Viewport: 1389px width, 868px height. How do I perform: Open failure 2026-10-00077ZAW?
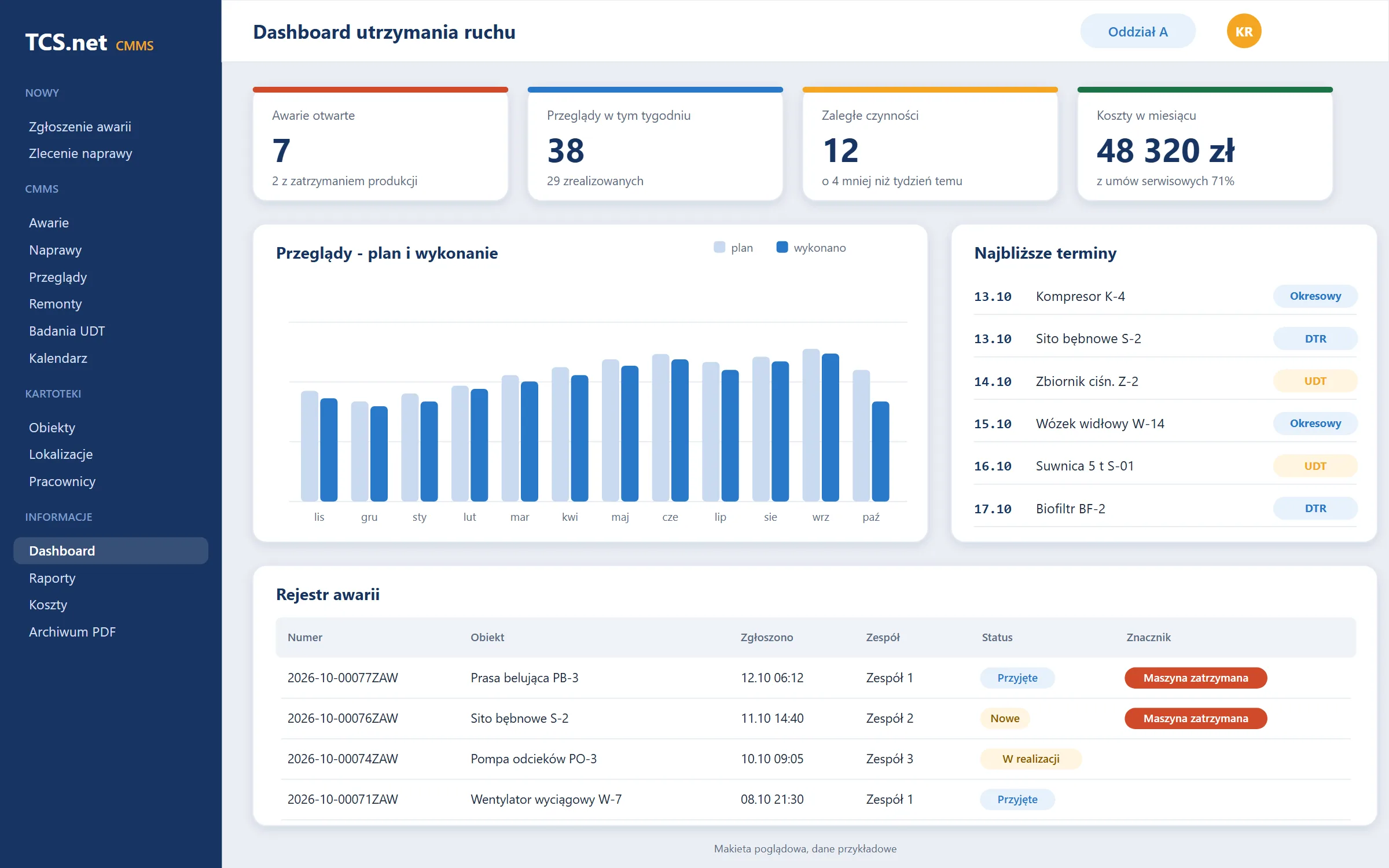pyautogui.click(x=343, y=678)
